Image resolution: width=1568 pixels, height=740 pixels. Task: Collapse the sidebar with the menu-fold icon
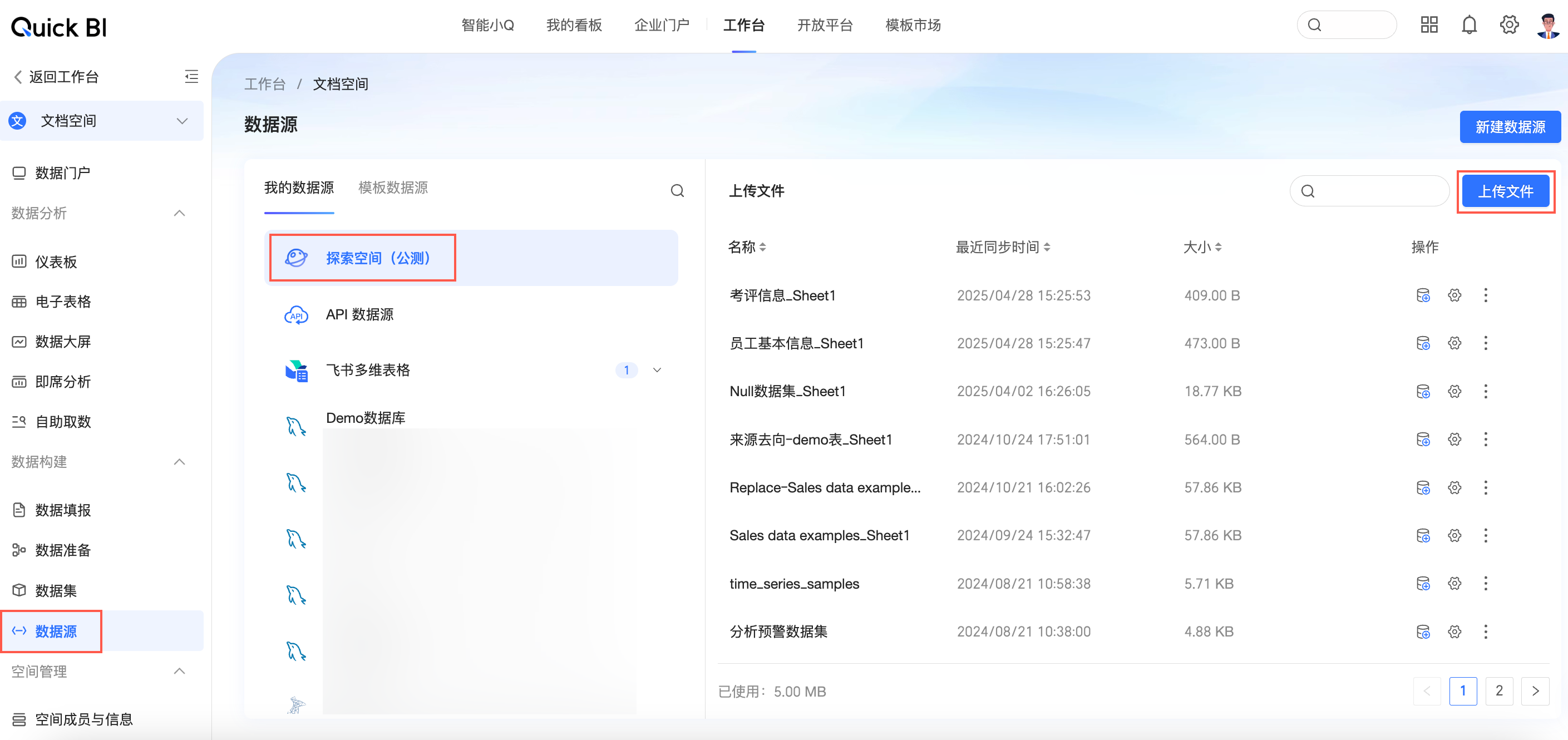coord(191,76)
